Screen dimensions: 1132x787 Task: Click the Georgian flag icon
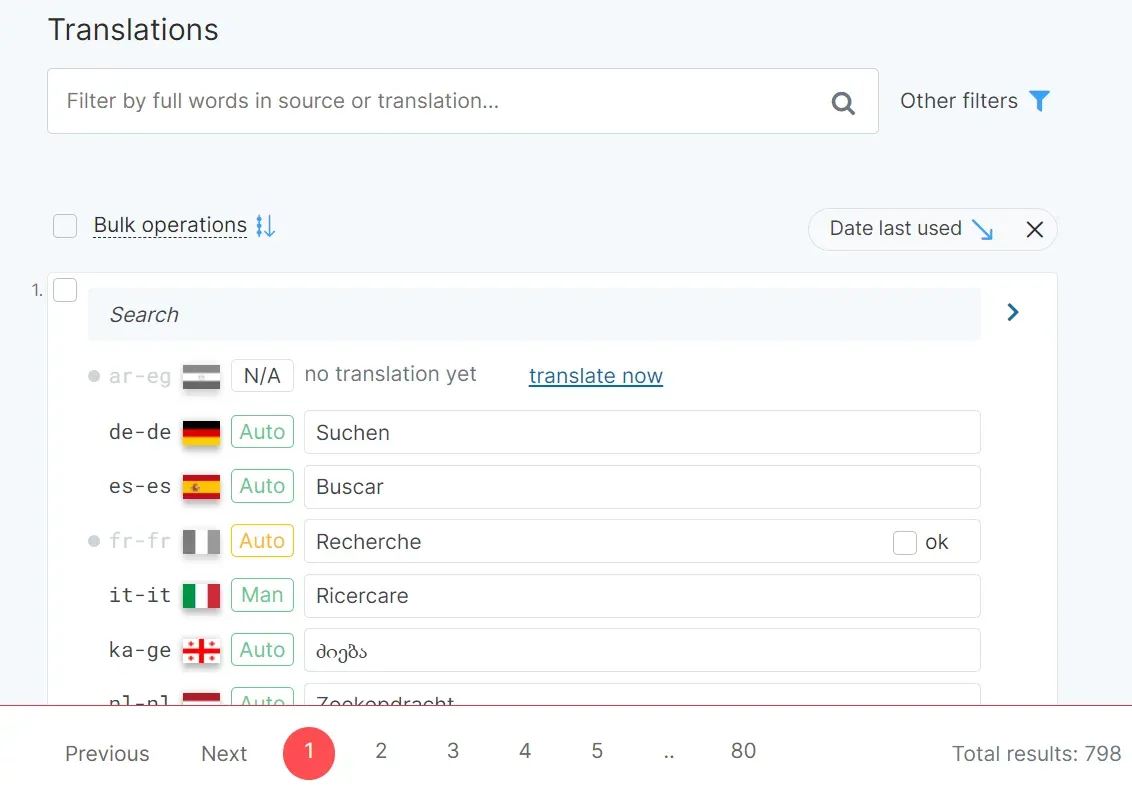[x=201, y=651]
